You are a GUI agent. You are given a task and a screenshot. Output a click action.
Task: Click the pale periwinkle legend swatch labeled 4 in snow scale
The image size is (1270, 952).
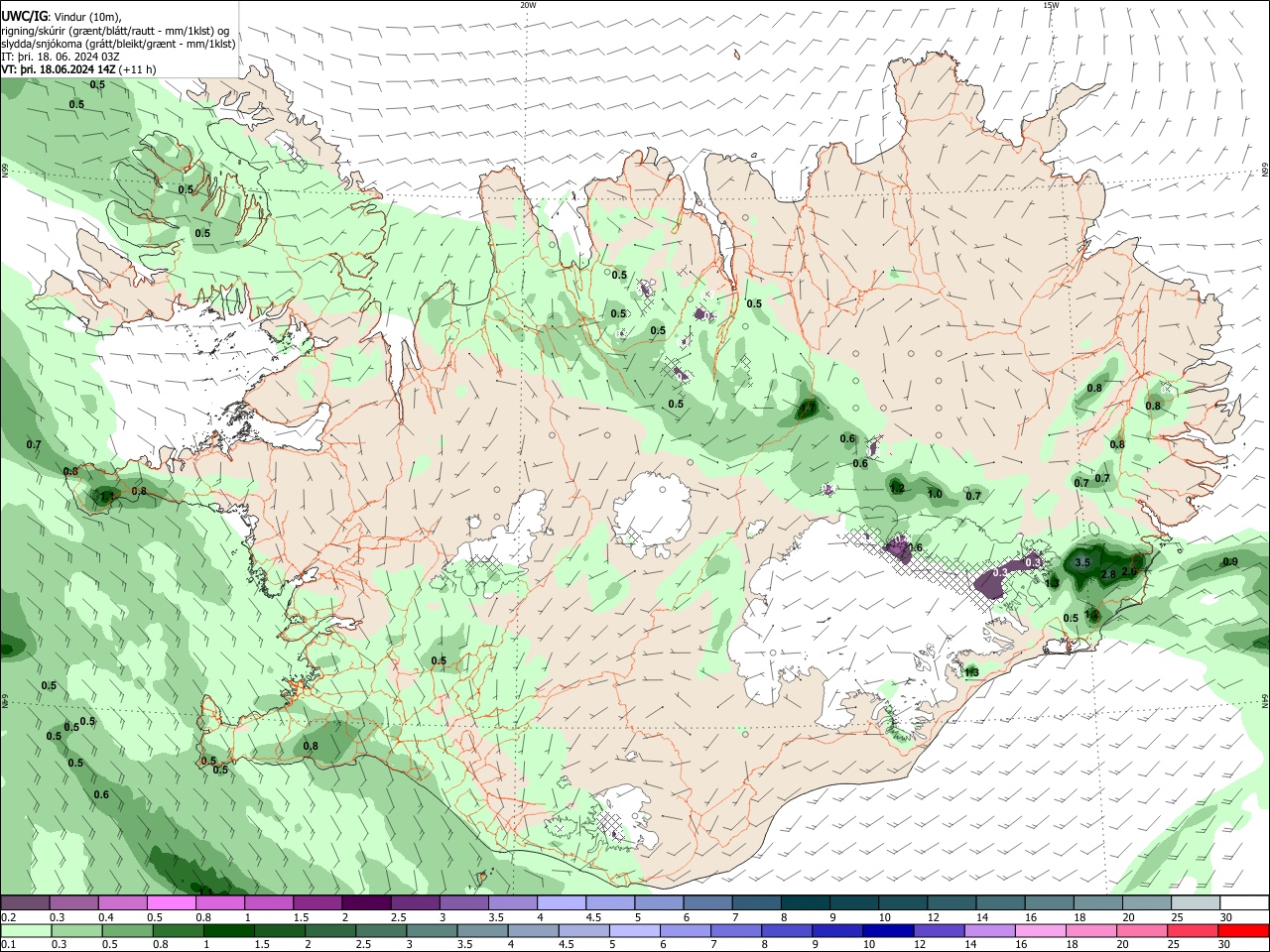[562, 903]
